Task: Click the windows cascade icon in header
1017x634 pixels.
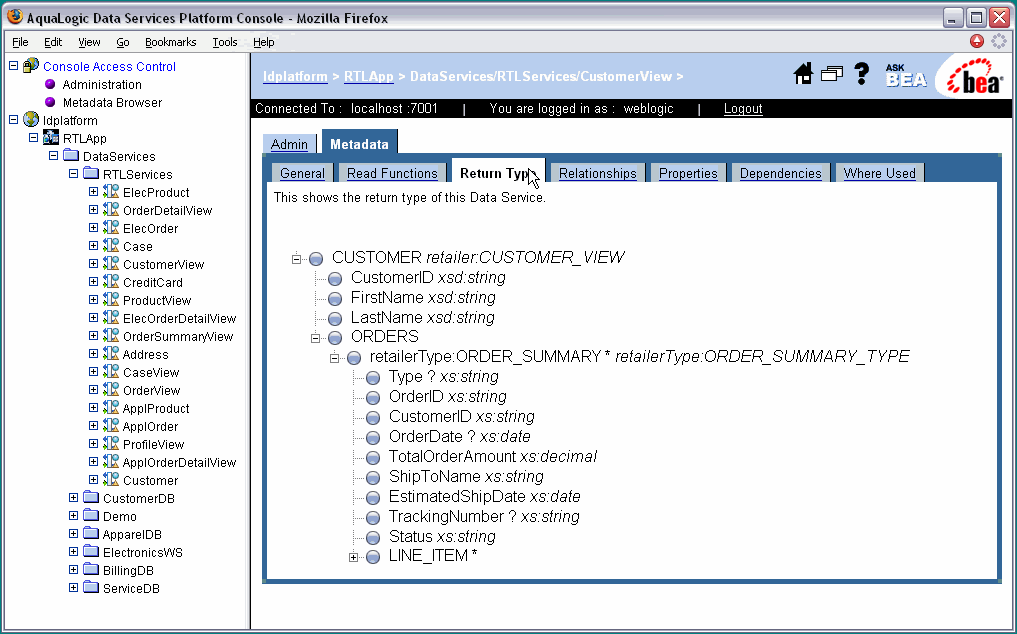Action: 832,74
